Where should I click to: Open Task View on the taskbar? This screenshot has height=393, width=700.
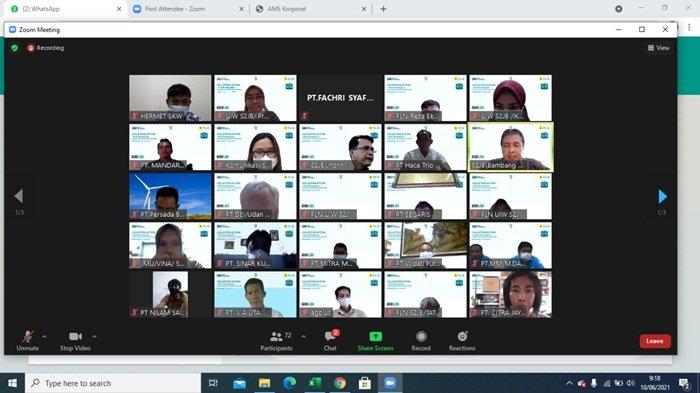tap(213, 383)
